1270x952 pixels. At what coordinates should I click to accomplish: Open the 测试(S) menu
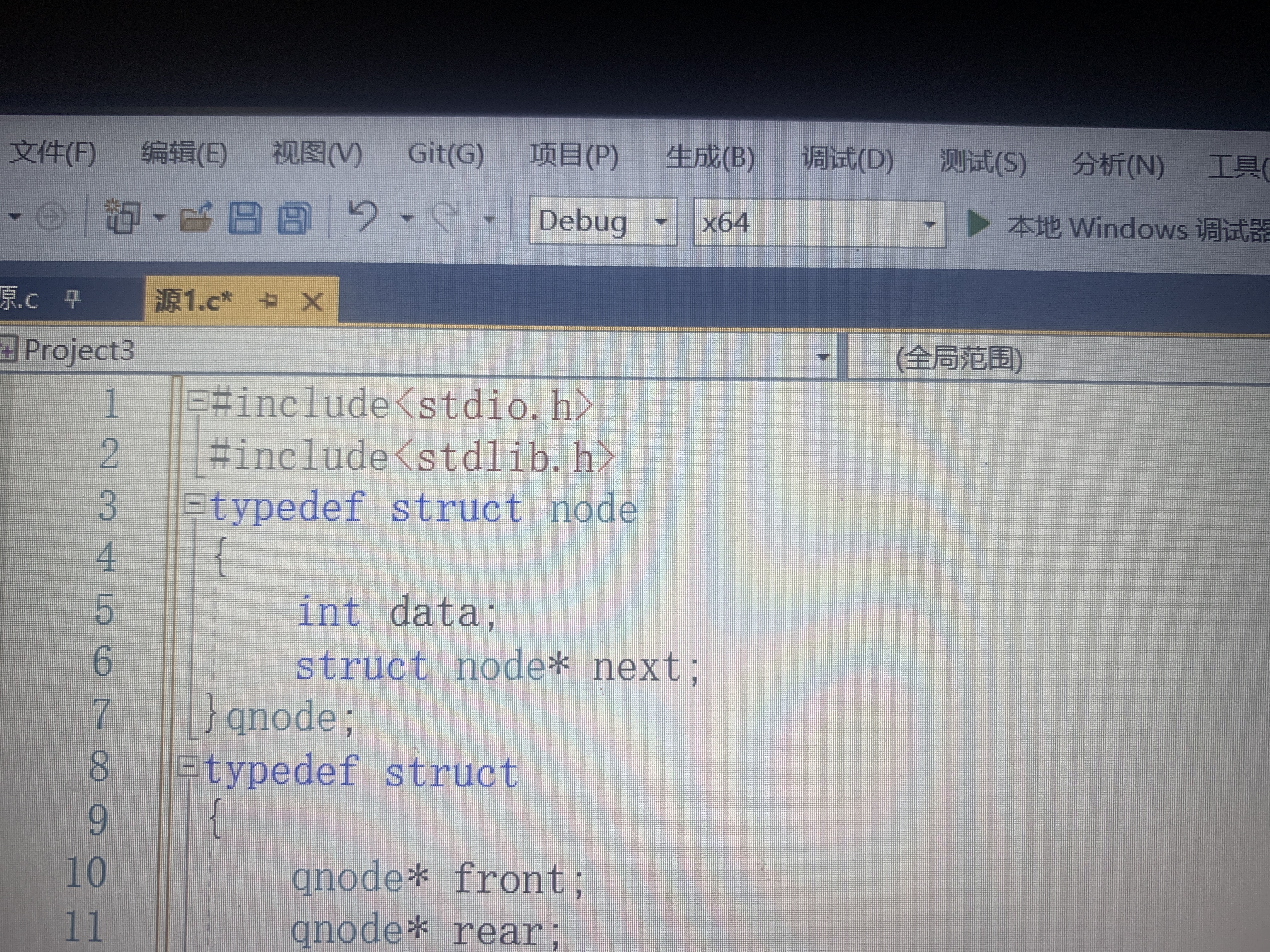click(983, 162)
